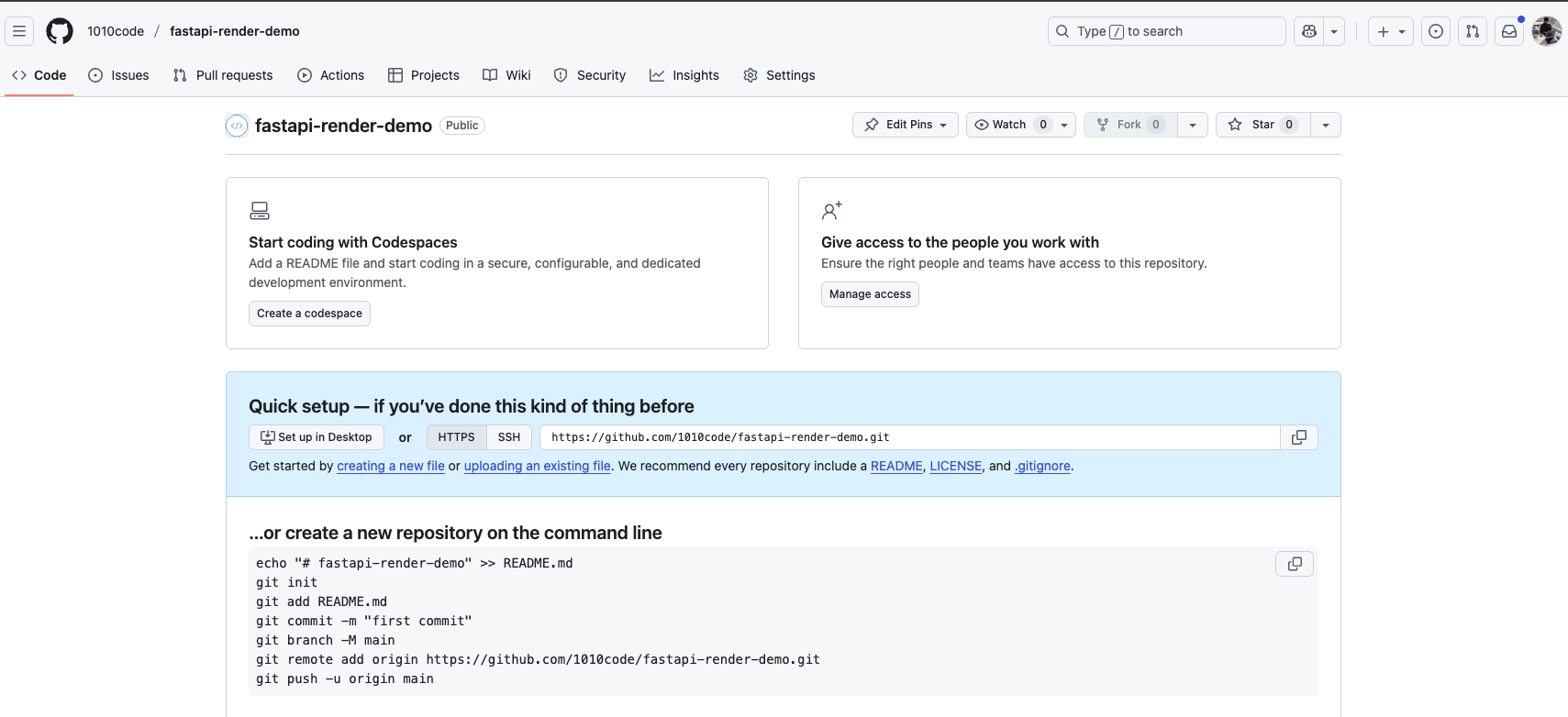Open the pull requests icon in header
The width and height of the screenshot is (1568, 717).
point(1473,31)
